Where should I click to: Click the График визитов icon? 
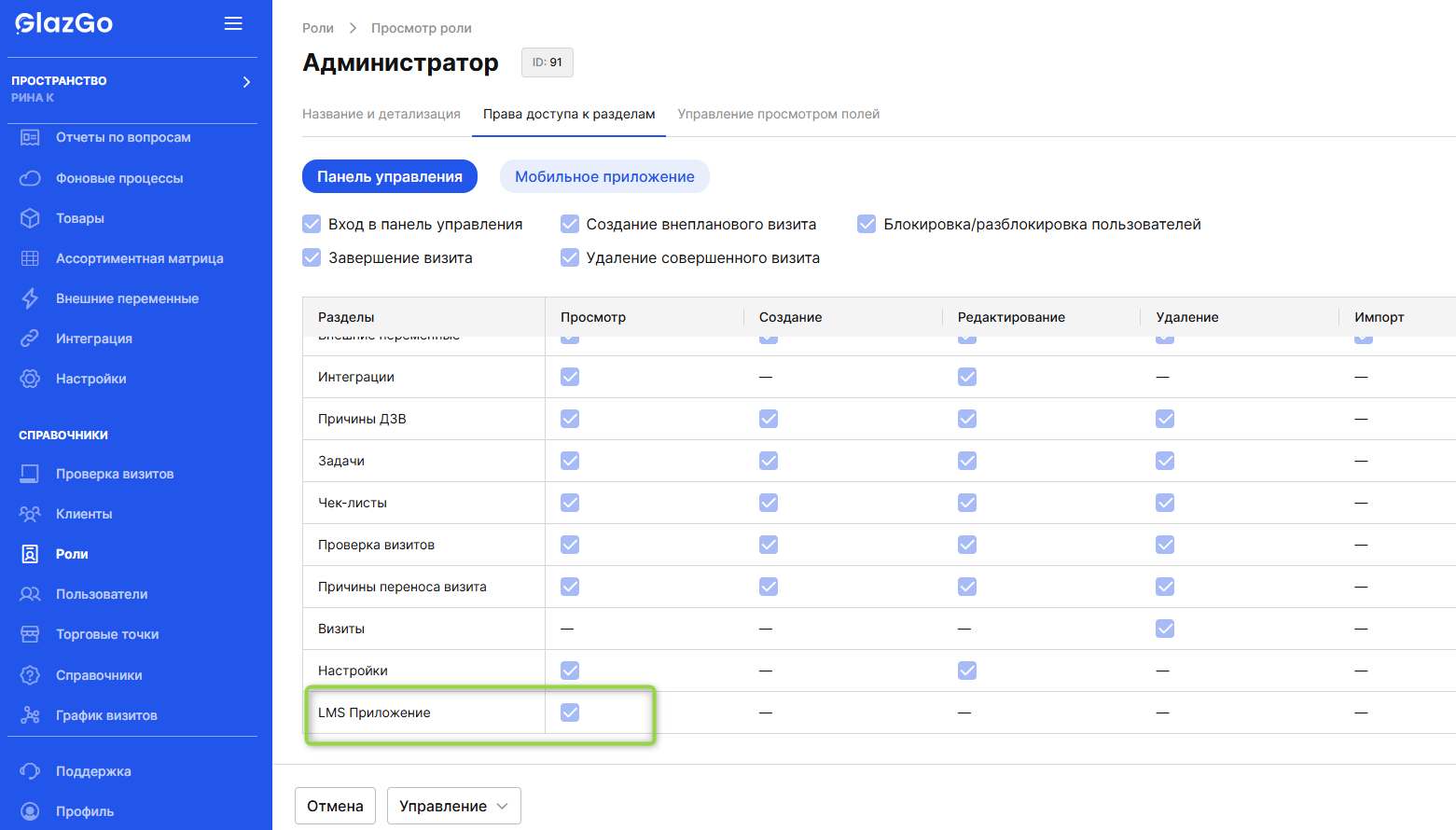pyautogui.click(x=30, y=715)
